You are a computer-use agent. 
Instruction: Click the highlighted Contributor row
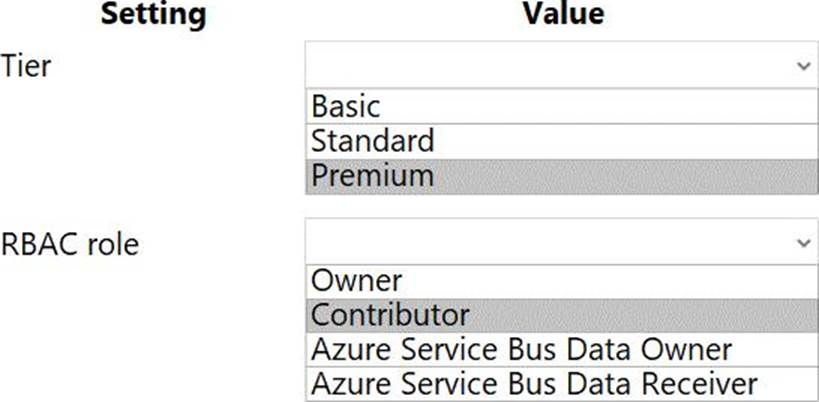tap(560, 316)
